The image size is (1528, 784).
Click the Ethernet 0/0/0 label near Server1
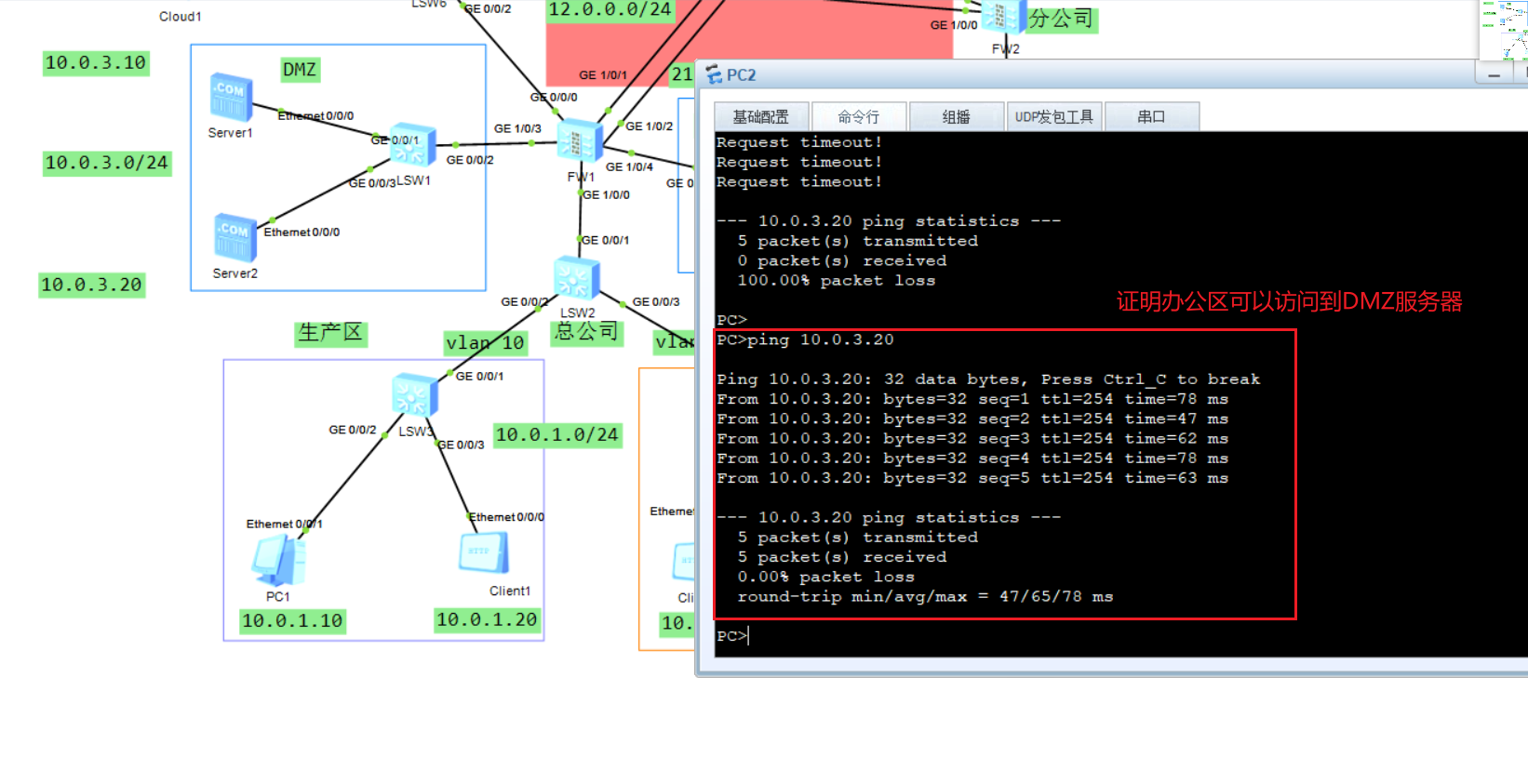315,116
